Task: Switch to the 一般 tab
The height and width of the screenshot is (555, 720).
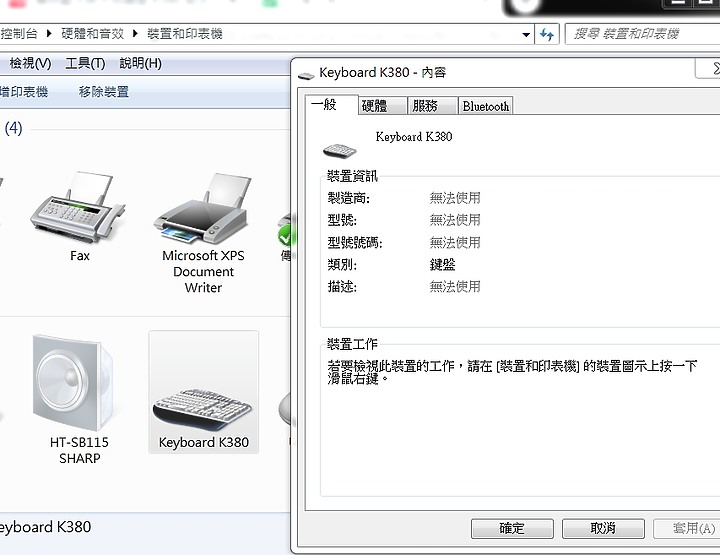Action: point(331,105)
